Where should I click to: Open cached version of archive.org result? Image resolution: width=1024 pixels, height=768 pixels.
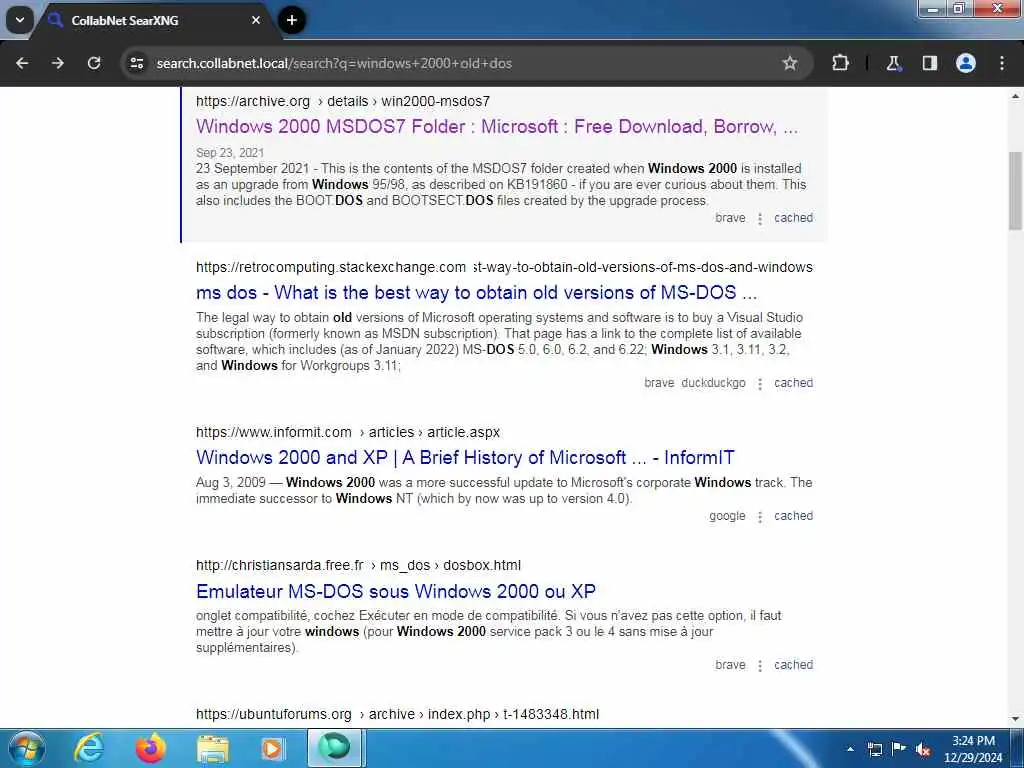(793, 218)
